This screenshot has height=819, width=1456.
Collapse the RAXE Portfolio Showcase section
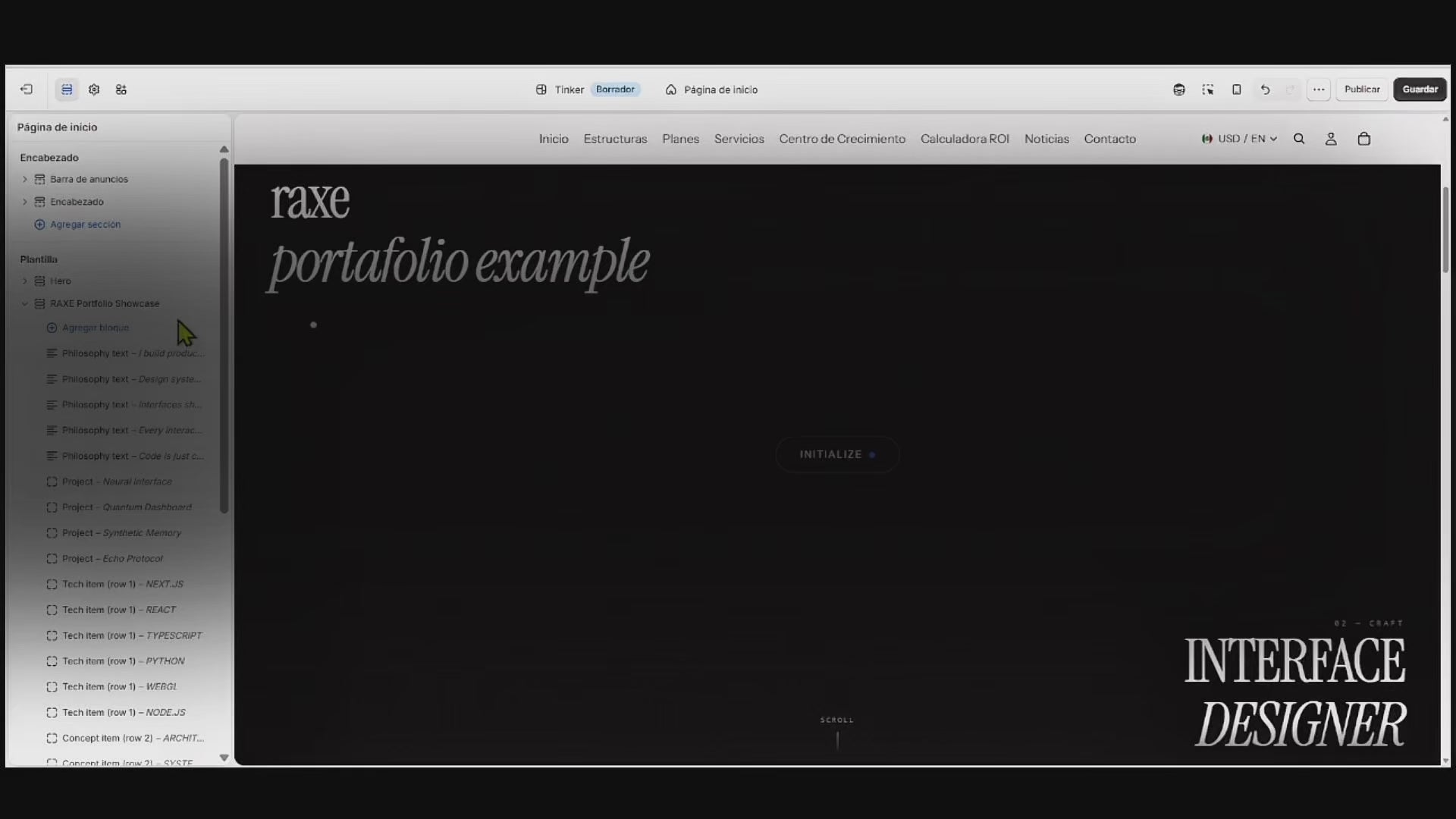25,303
